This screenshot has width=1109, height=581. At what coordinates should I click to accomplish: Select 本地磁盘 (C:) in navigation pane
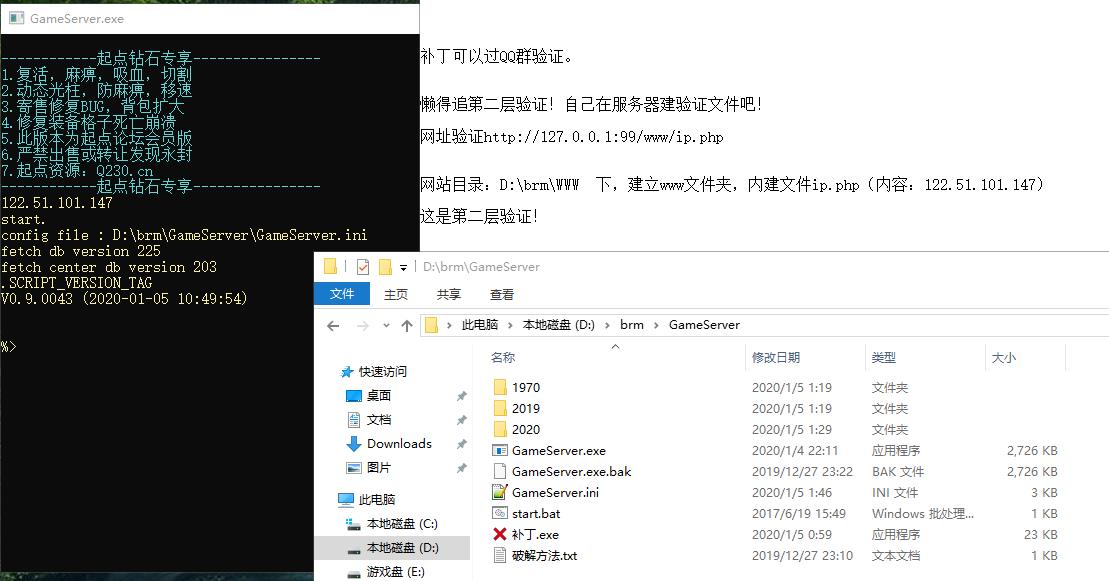click(401, 524)
